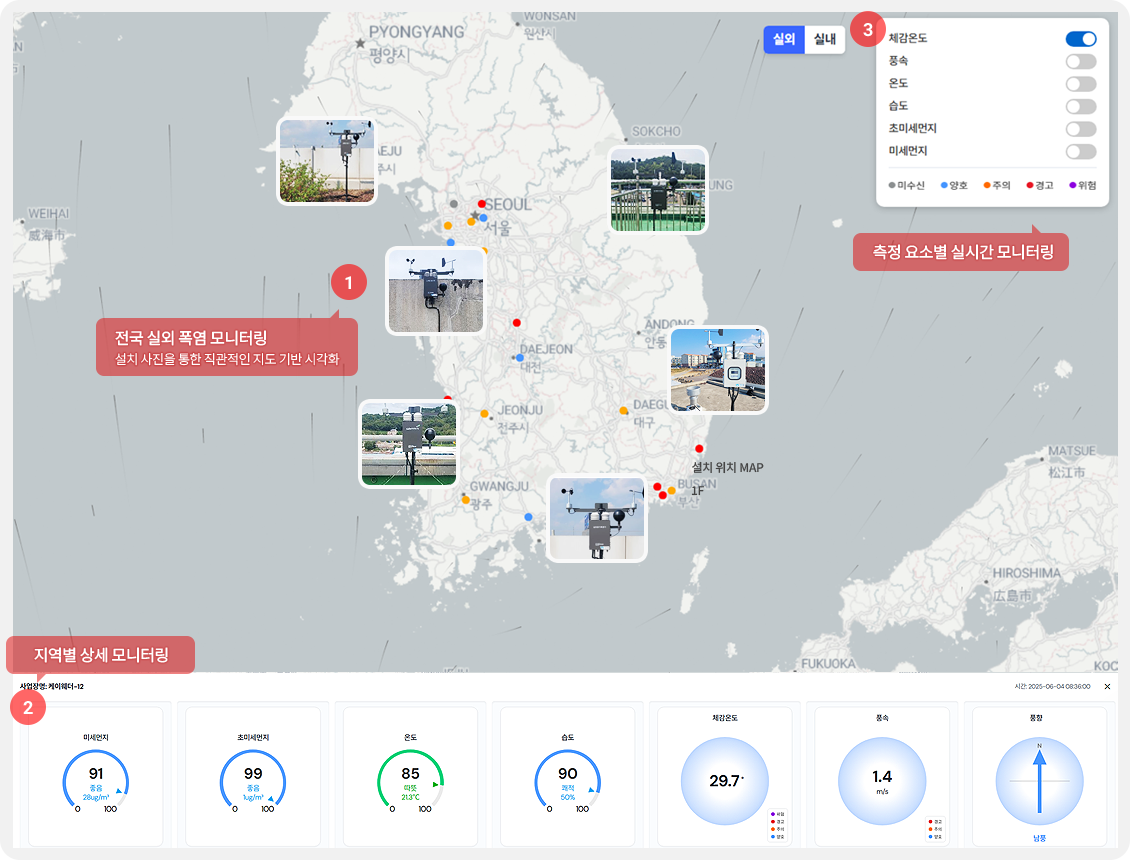Image resolution: width=1130 pixels, height=860 pixels.
Task: Click the 온도 gauge showing 85
Action: pyautogui.click(x=410, y=780)
